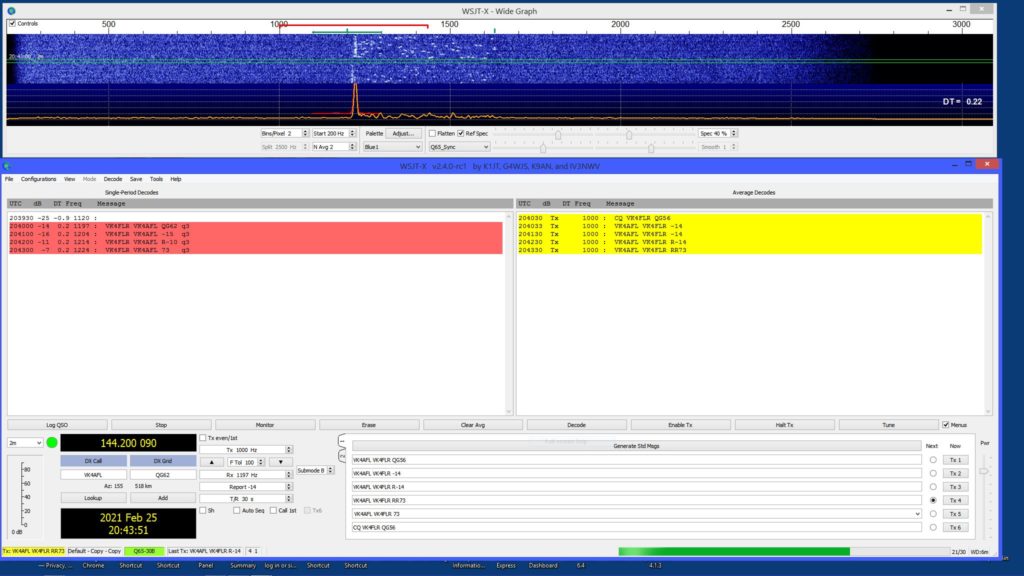
Task: Click the Start 200 Hz spinner arrows
Action: point(353,133)
